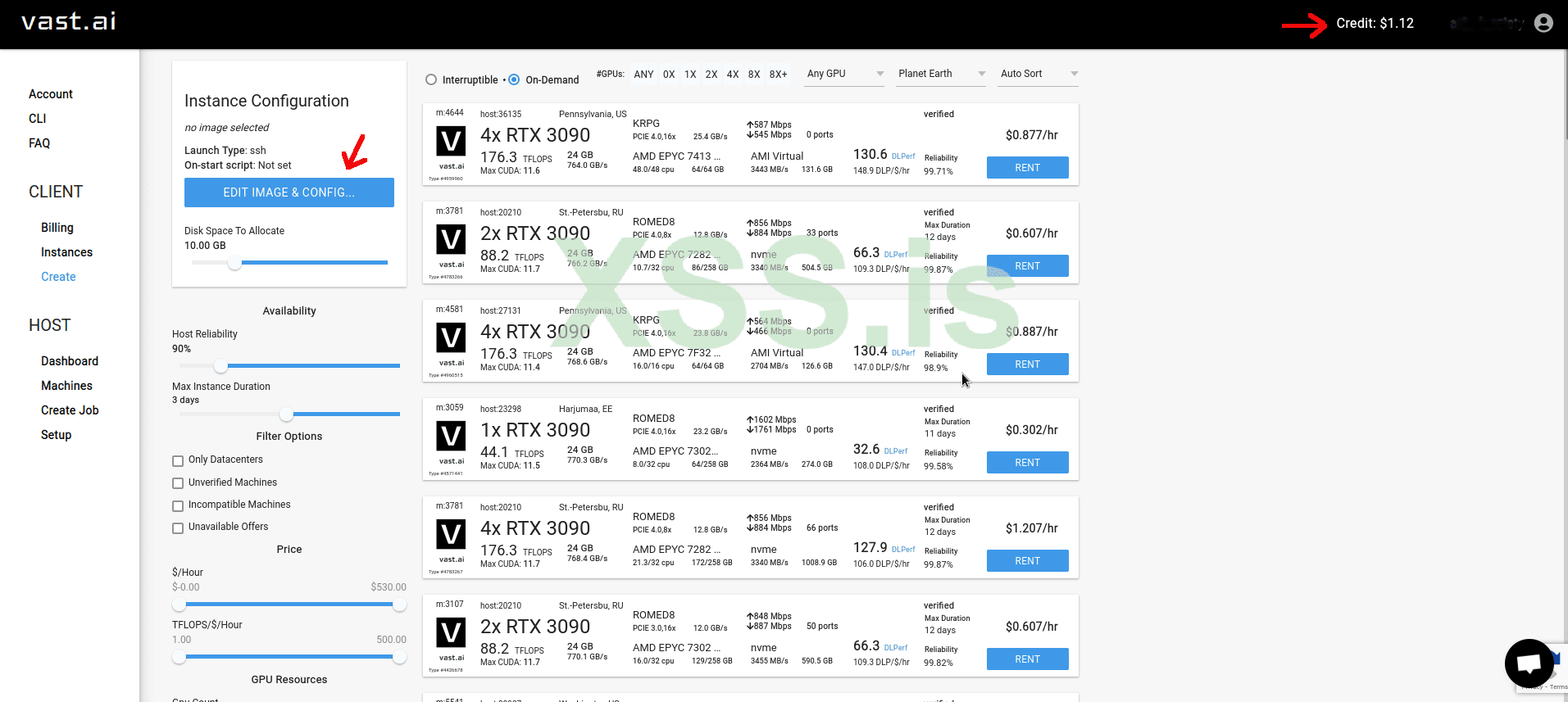Click the $/Hour minimum slider handle

[179, 605]
